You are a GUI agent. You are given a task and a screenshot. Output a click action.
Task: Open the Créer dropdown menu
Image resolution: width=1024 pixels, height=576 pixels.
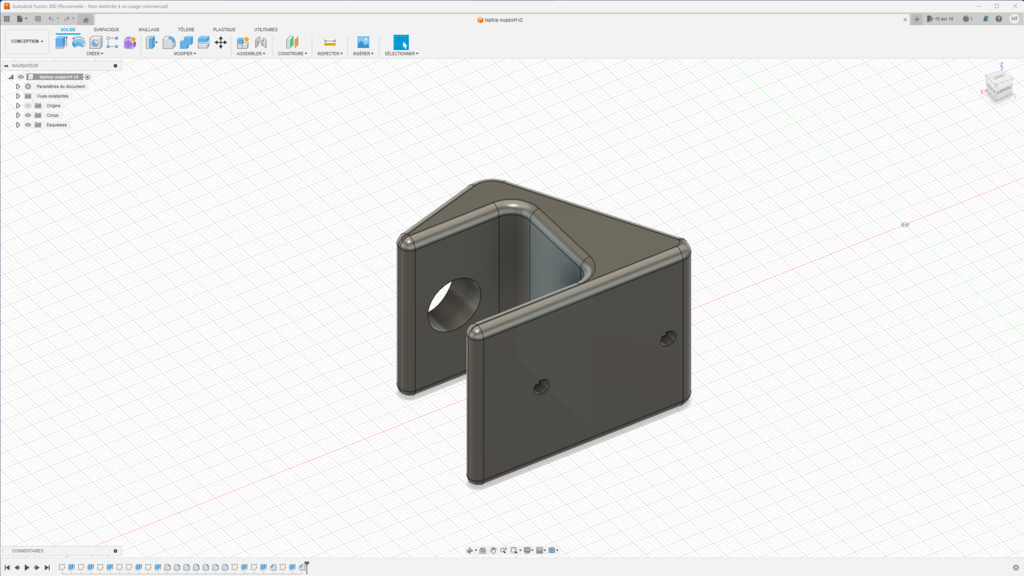coord(95,54)
